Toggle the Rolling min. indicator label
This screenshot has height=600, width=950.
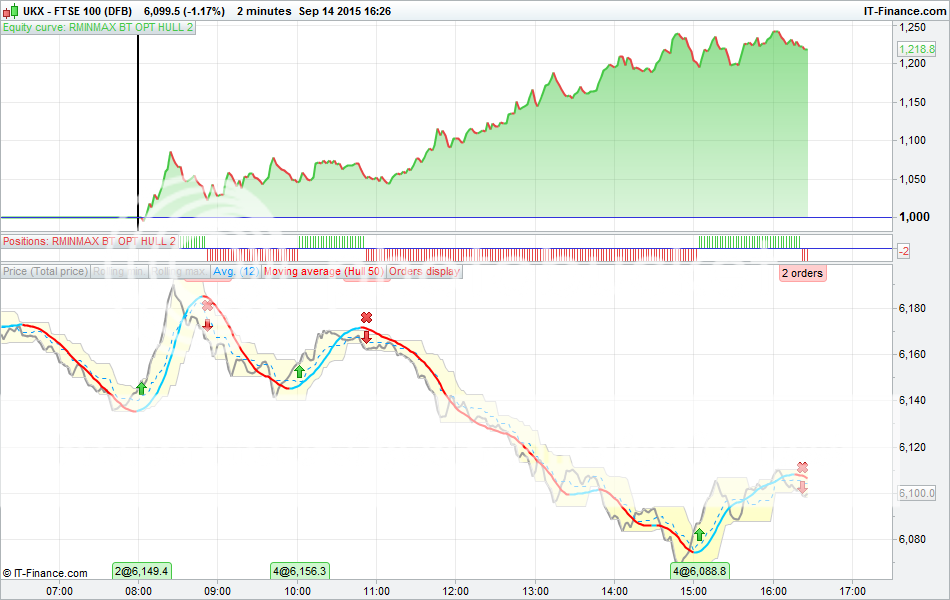coord(120,271)
